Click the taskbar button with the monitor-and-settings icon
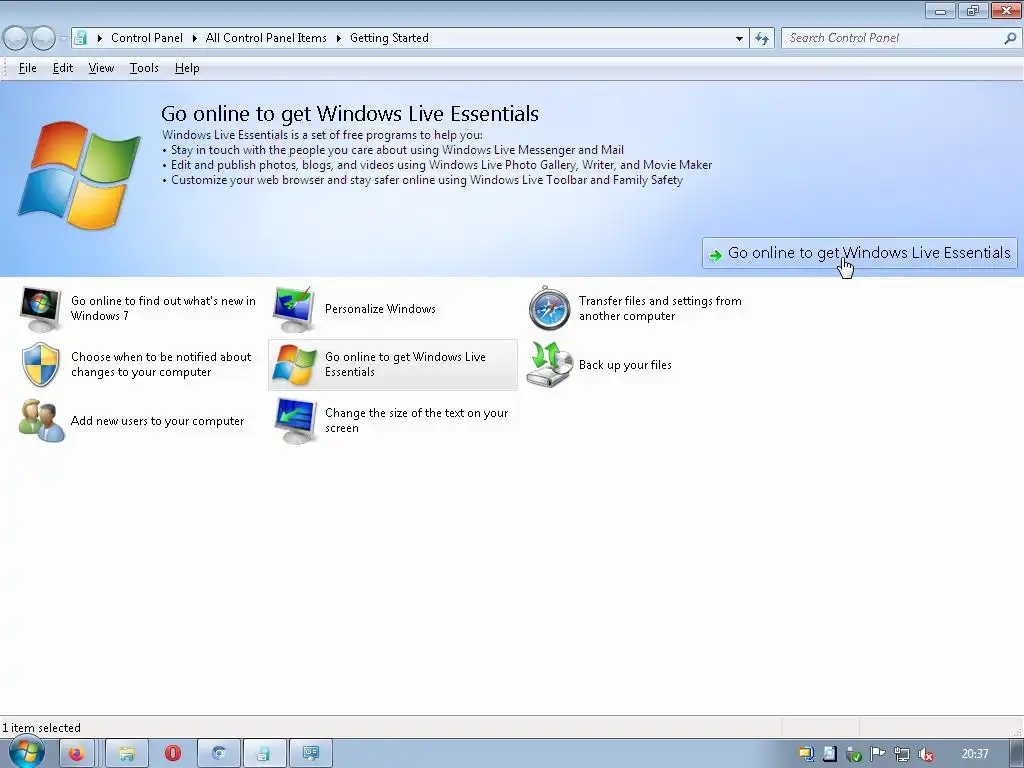Screen dimensions: 1024x768 pos(311,754)
